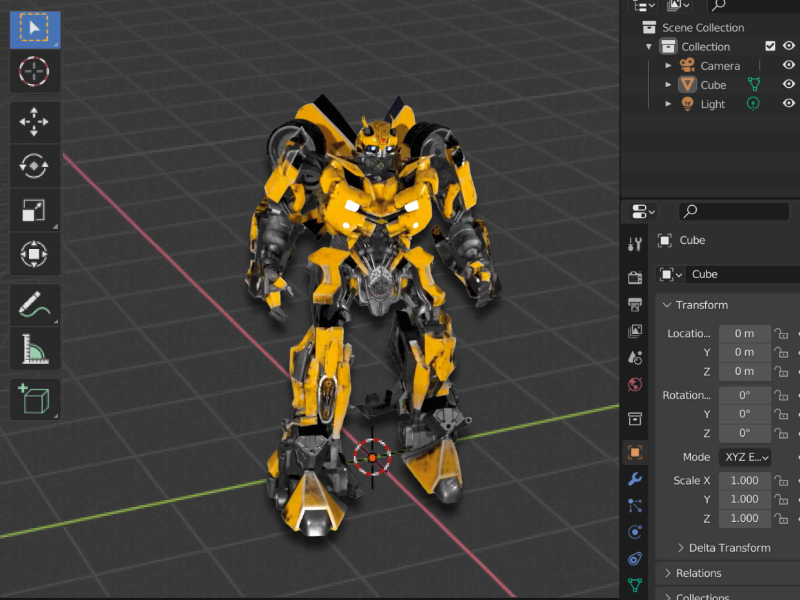Select Scene Collection row
The width and height of the screenshot is (800, 600).
pyautogui.click(x=703, y=28)
